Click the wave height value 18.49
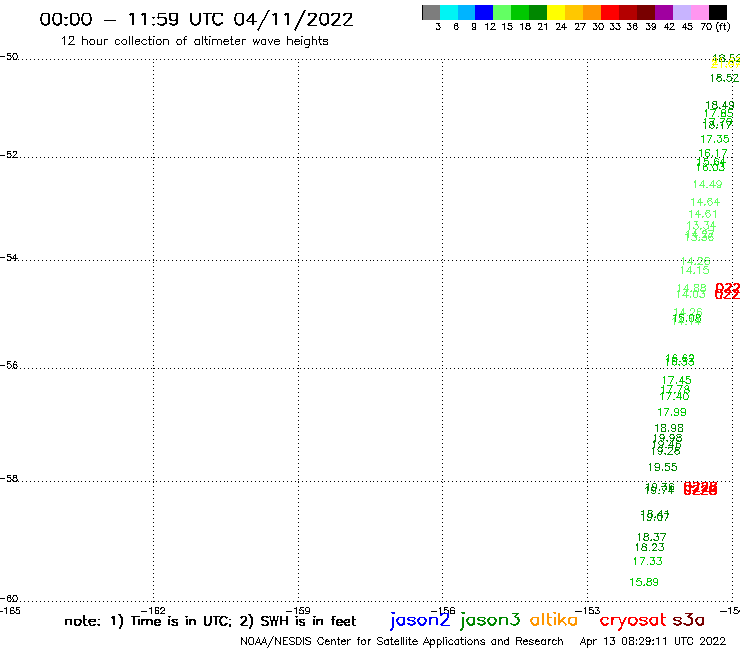 tap(720, 104)
